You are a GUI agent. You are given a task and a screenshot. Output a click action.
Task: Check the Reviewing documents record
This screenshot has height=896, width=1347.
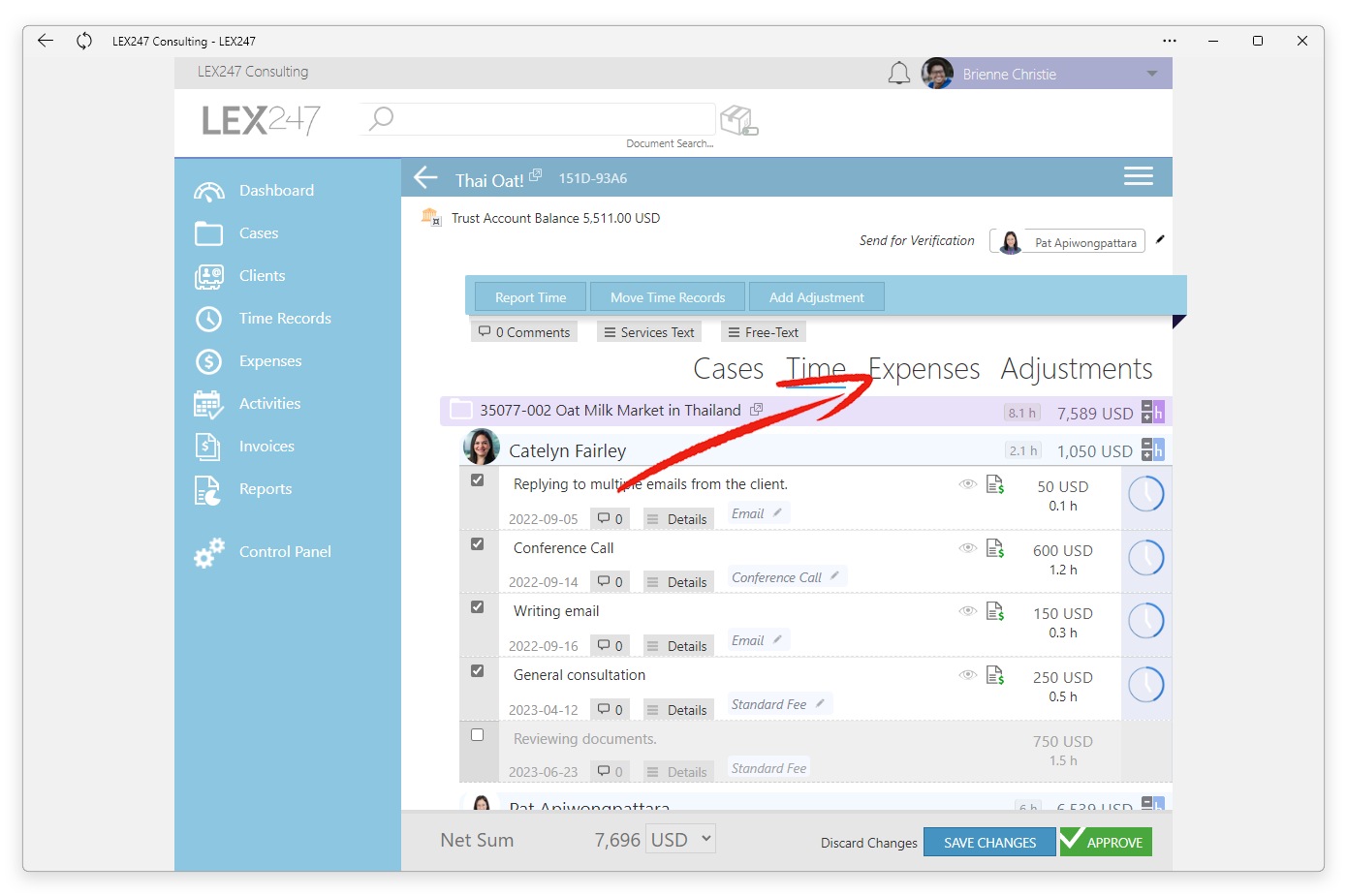tap(477, 735)
